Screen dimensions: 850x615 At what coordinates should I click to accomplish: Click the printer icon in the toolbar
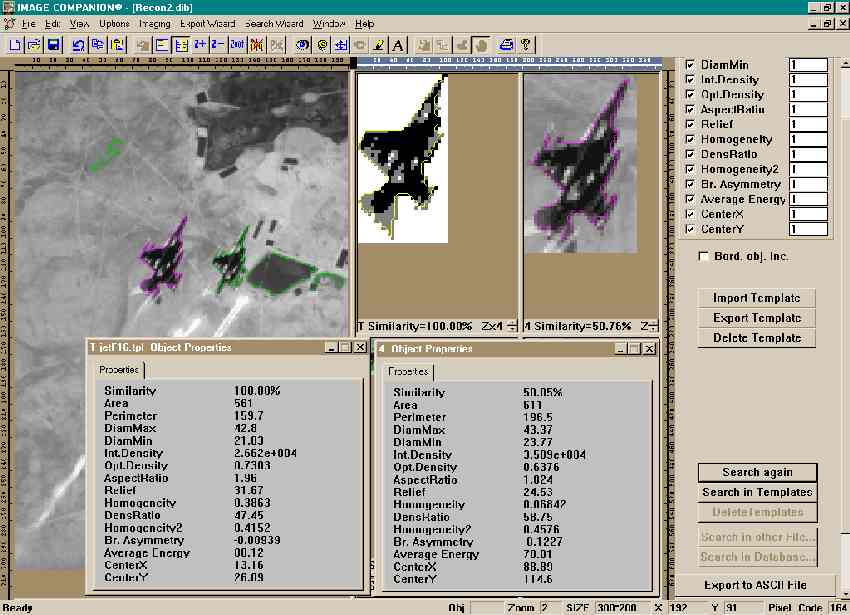click(506, 44)
